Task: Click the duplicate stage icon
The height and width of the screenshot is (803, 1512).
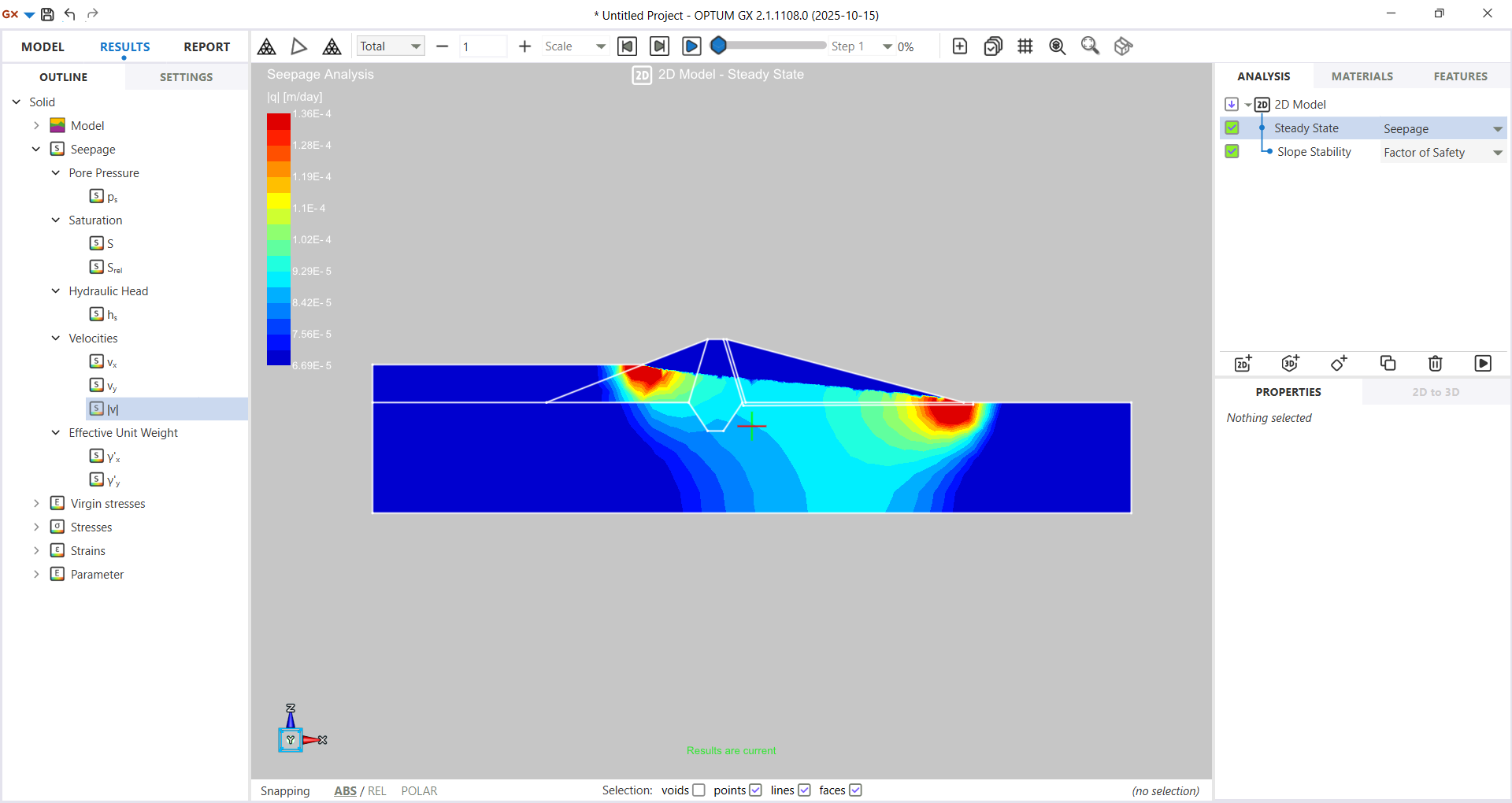Action: point(1388,363)
